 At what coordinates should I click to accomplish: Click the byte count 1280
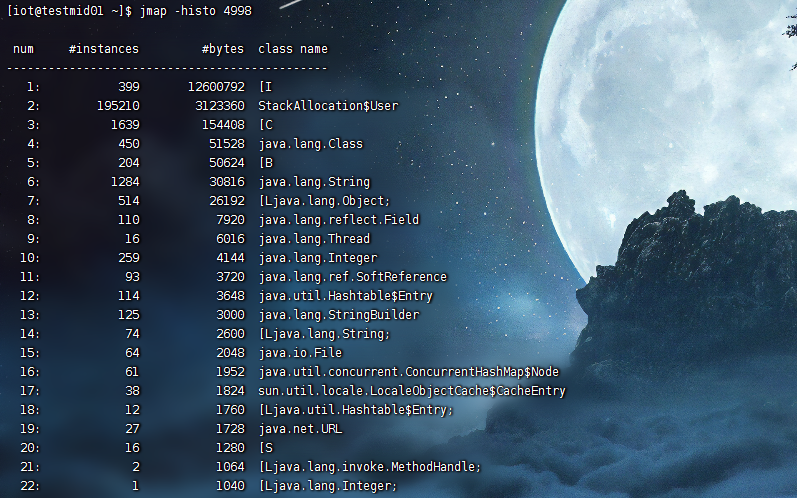(x=231, y=448)
